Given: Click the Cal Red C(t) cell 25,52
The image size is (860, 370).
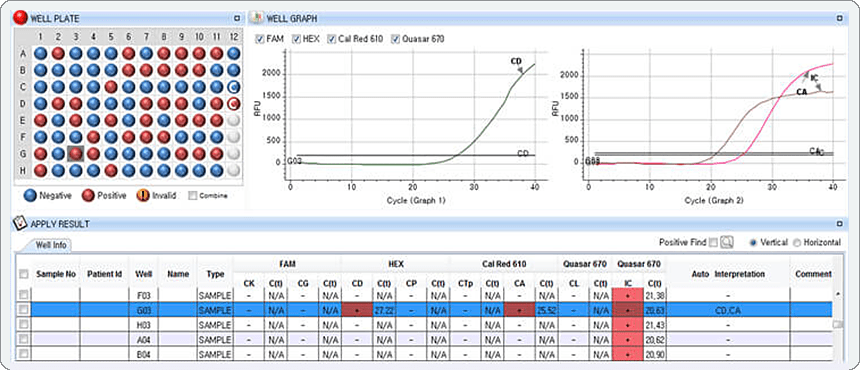Looking at the screenshot, I should tap(546, 310).
